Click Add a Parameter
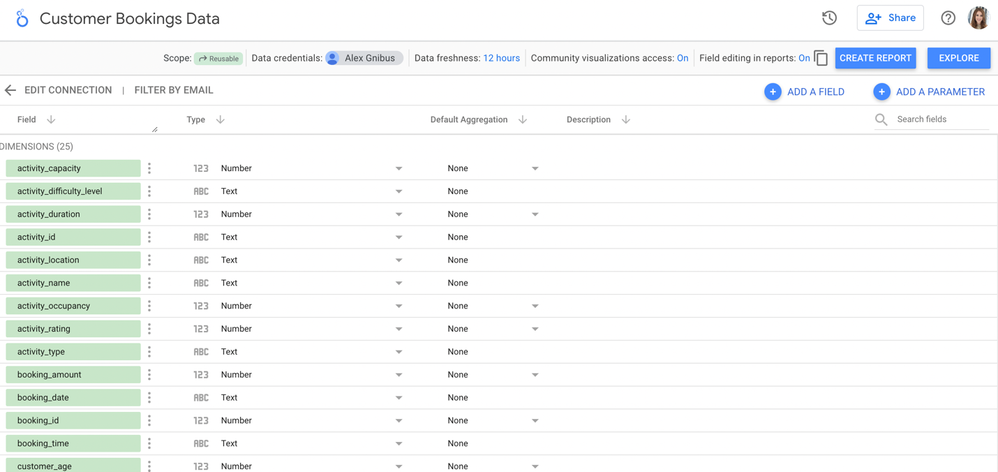The width and height of the screenshot is (998, 472). pyautogui.click(x=929, y=92)
